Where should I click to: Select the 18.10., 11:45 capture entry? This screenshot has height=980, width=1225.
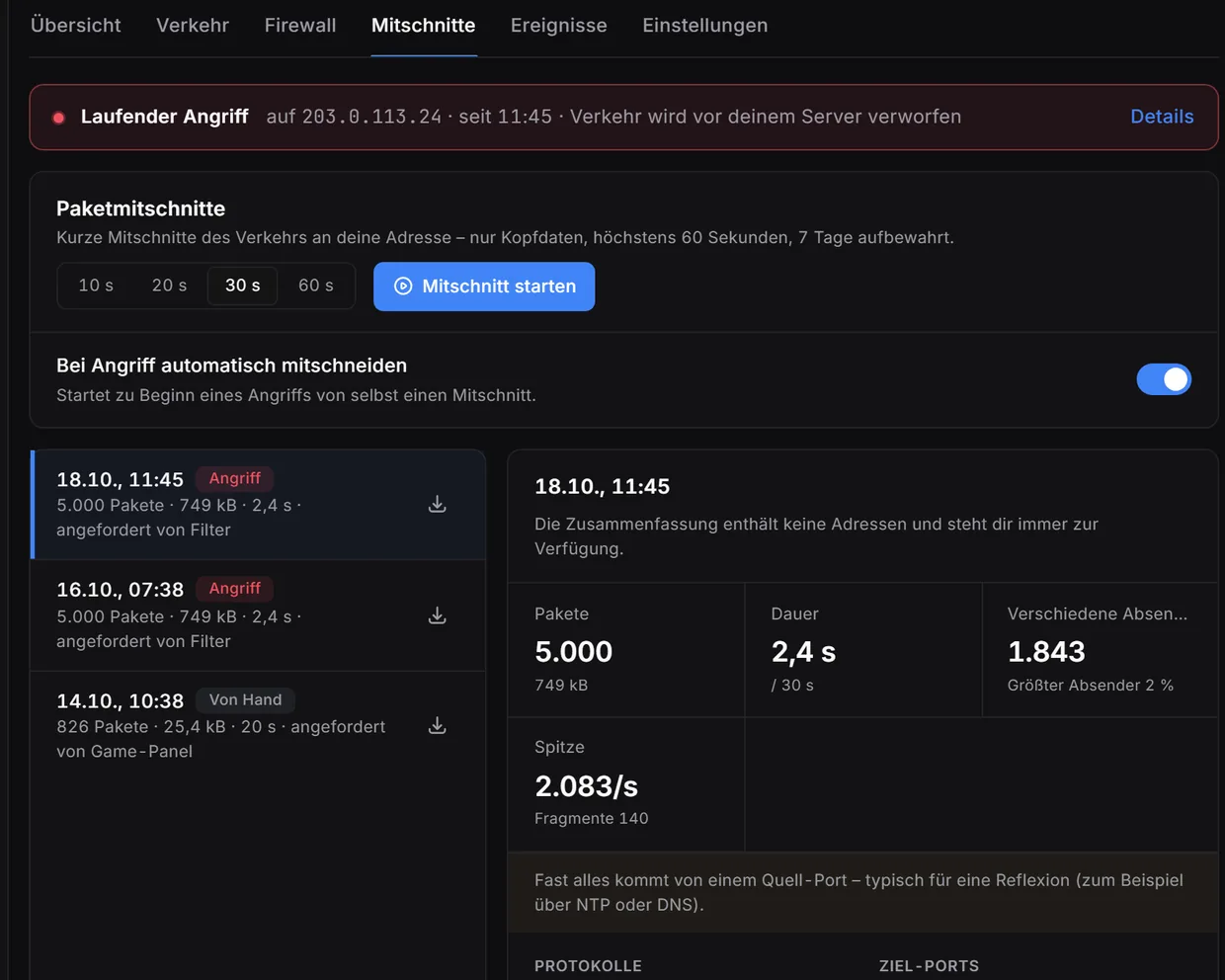(259, 505)
